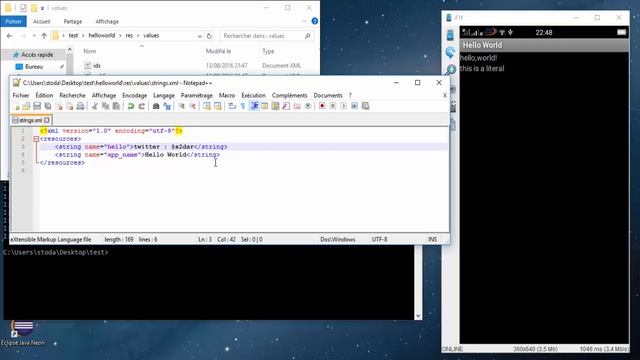
Task: Click the Close All toolbar icon
Action: [x=69, y=106]
